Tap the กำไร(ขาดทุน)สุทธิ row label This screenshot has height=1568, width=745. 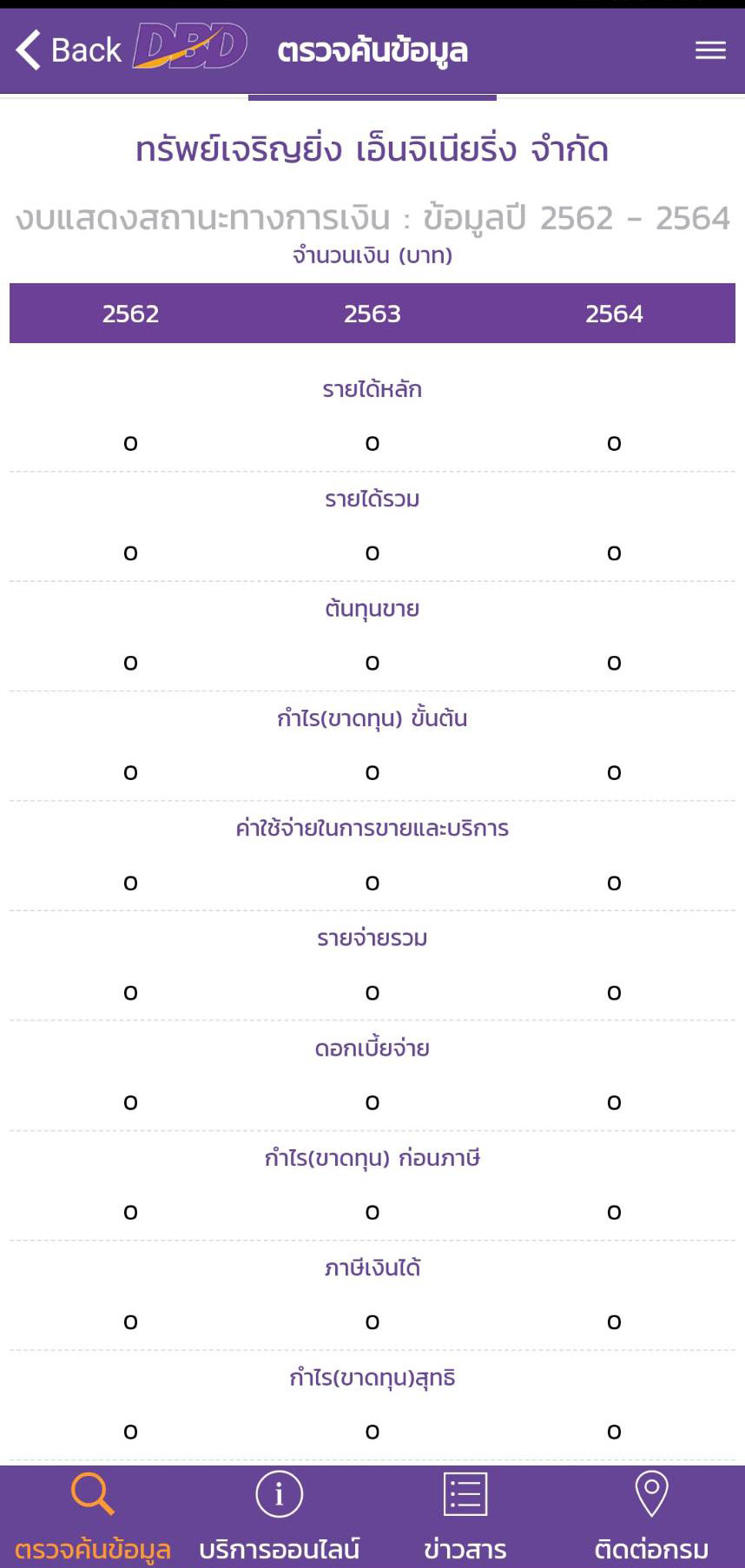(372, 1378)
